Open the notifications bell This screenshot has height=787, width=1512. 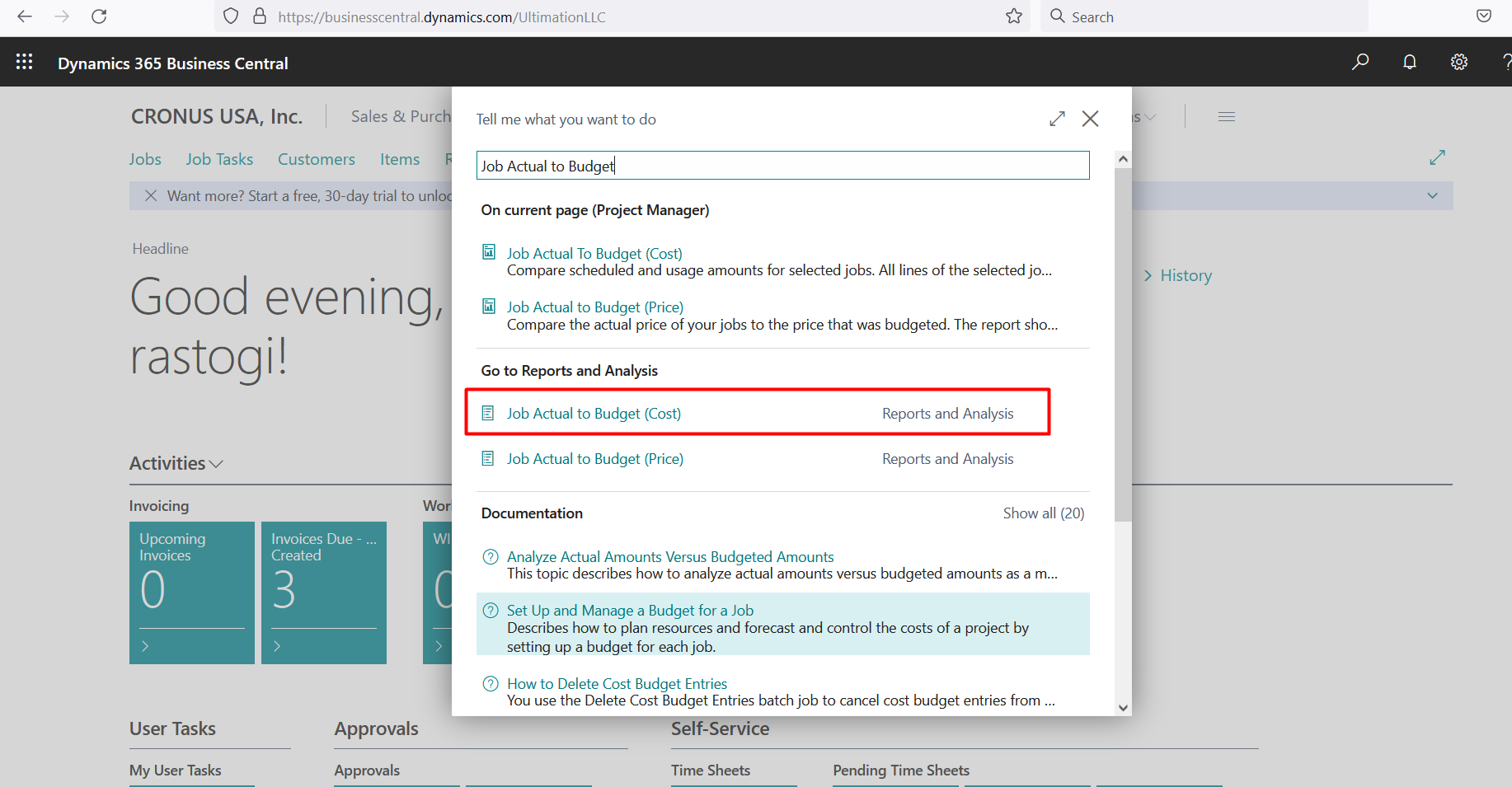(1410, 62)
